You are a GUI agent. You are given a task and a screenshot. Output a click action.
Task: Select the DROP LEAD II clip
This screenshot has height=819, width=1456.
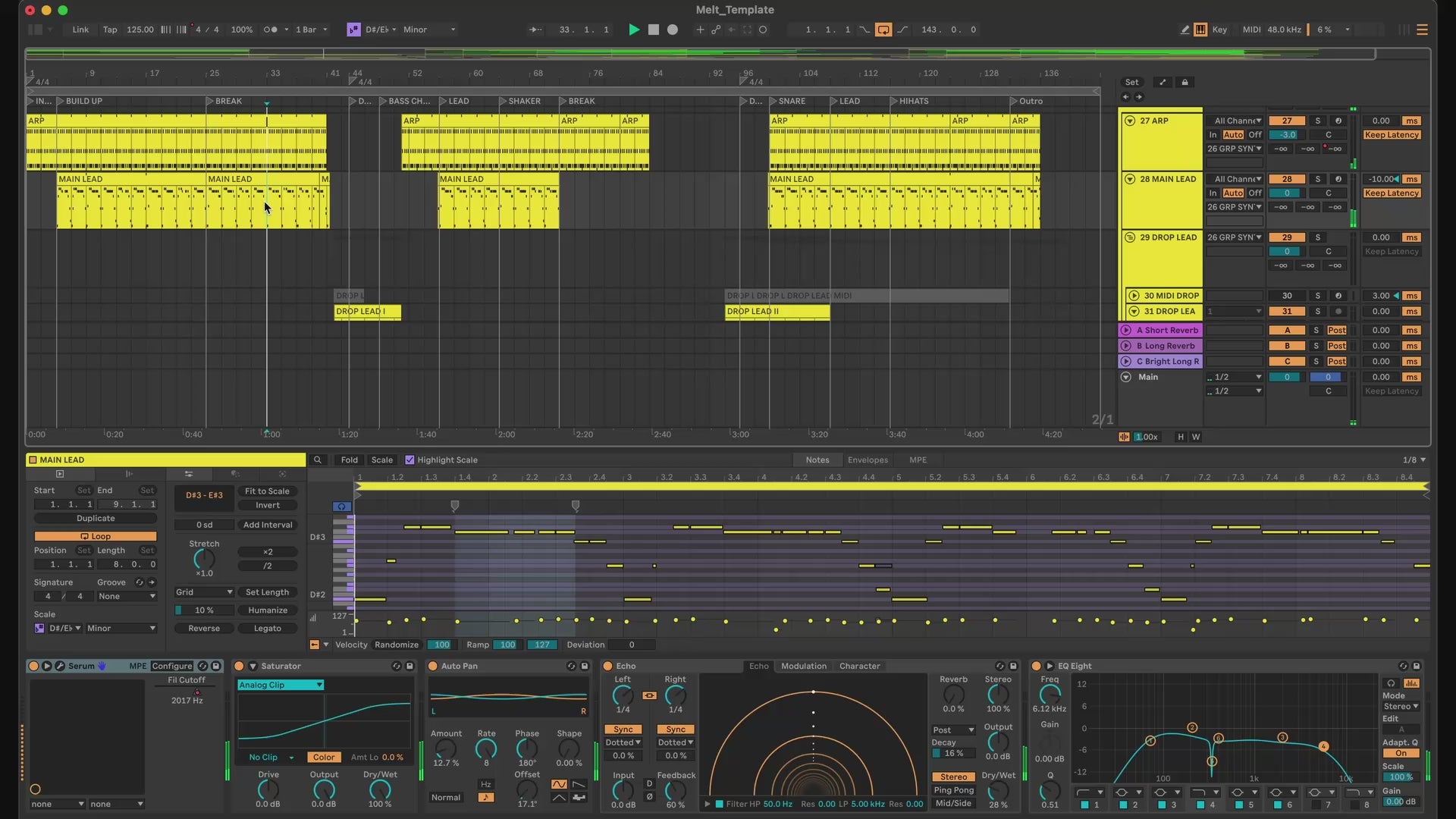pyautogui.click(x=777, y=312)
